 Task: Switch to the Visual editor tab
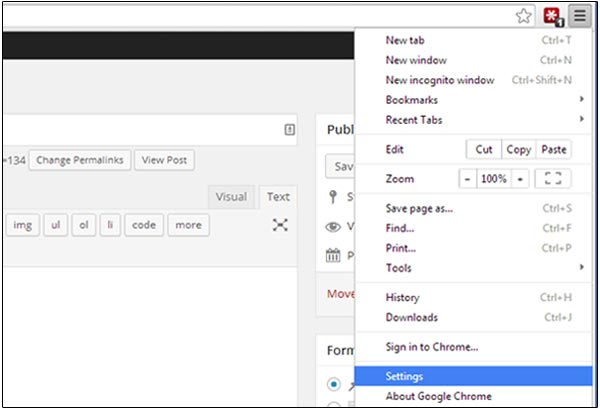point(231,197)
